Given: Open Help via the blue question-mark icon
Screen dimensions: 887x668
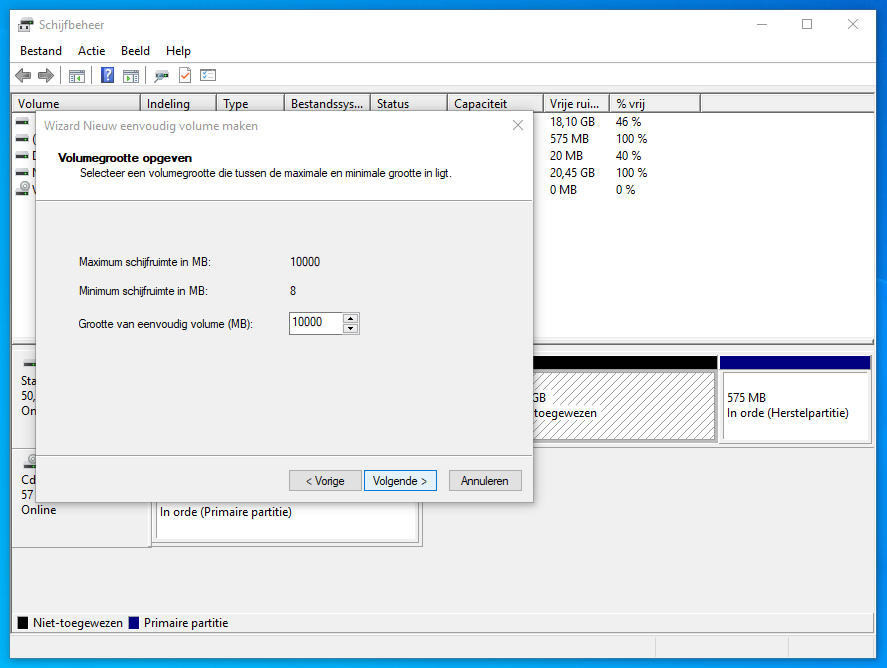Looking at the screenshot, I should (108, 76).
